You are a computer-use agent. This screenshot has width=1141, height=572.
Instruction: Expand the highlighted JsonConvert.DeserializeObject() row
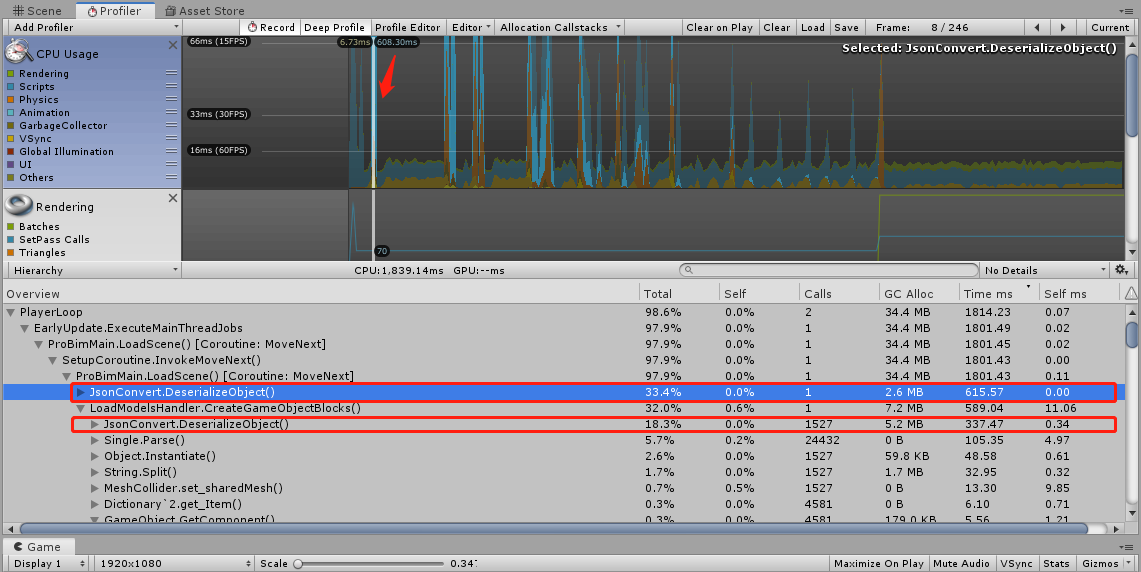click(82, 392)
